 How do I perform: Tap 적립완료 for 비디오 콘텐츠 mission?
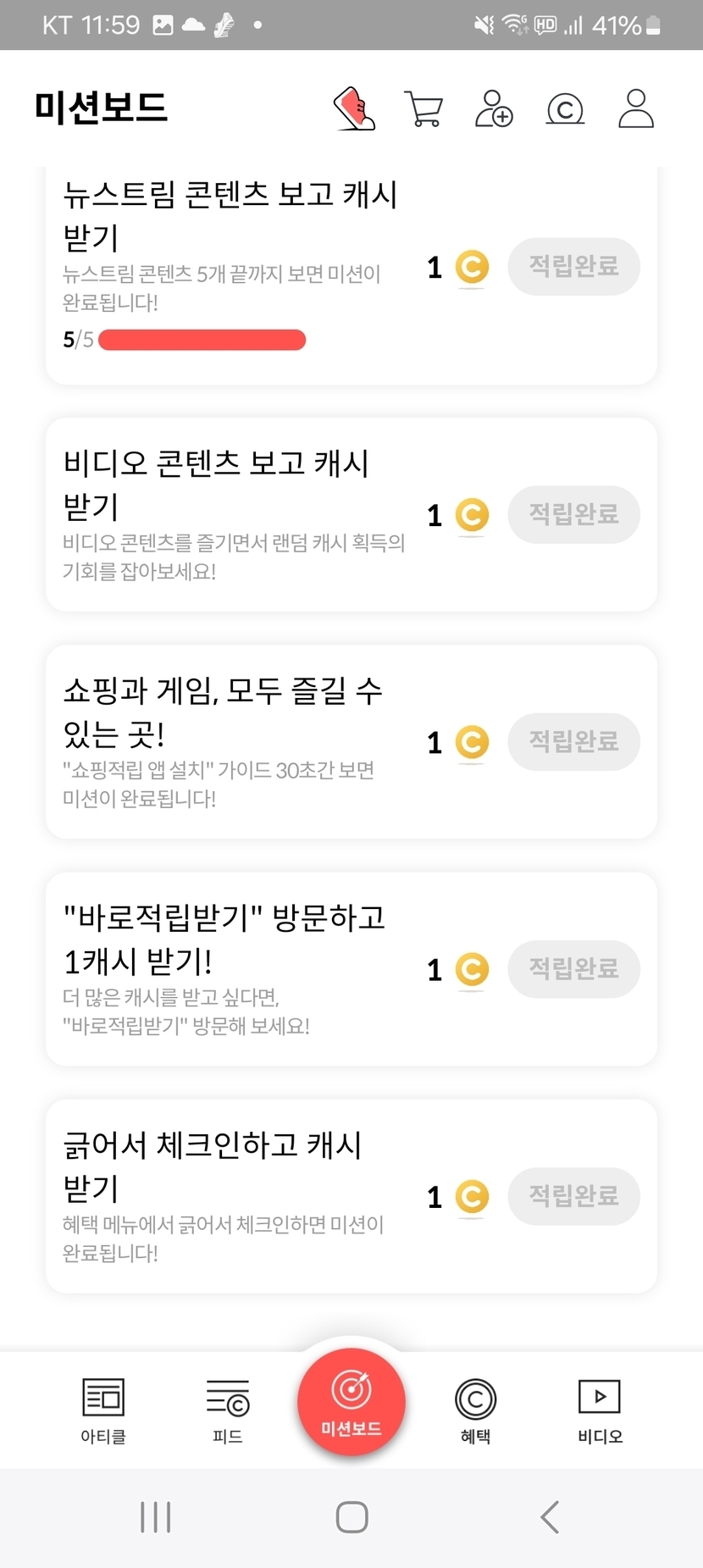(573, 514)
